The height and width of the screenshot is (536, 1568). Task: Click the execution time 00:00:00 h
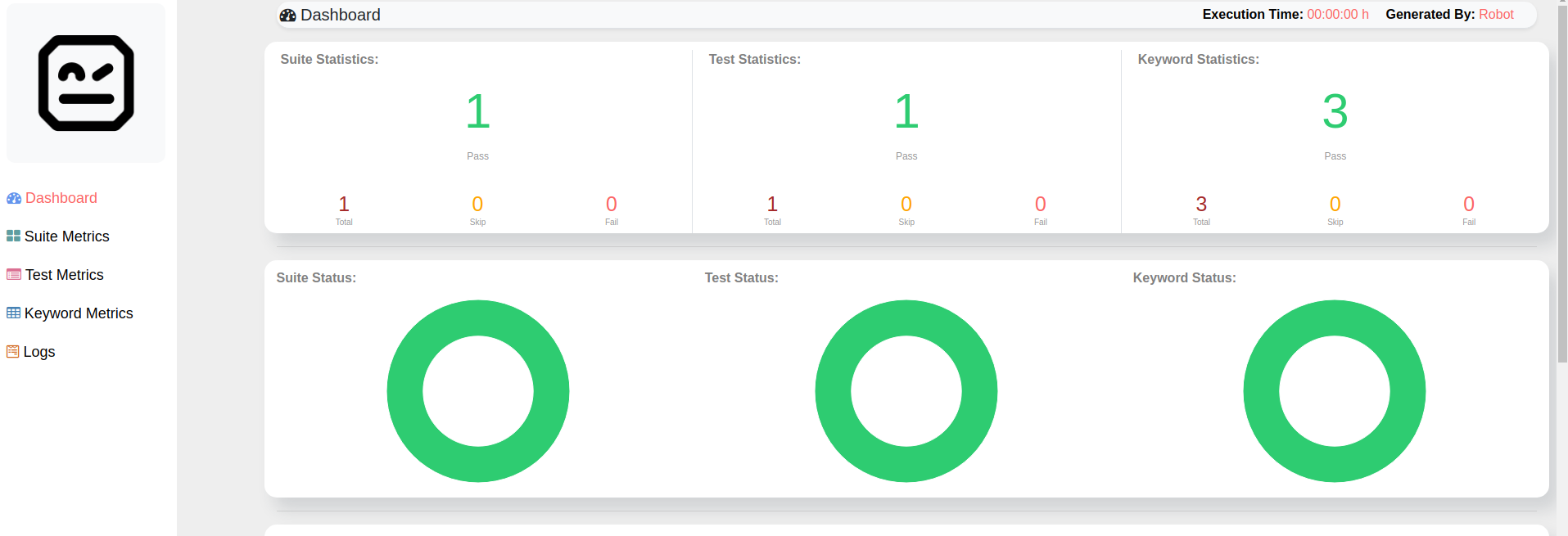click(1338, 15)
